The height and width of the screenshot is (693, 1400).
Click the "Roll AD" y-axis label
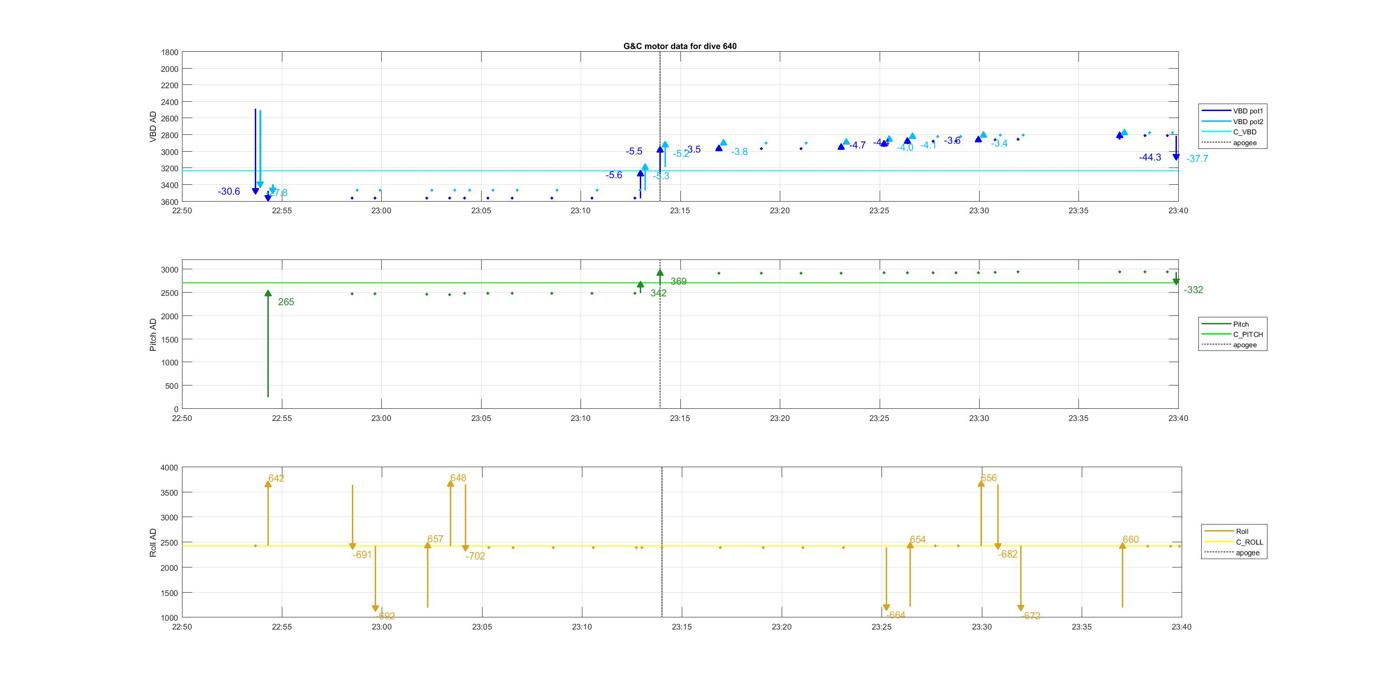click(x=154, y=542)
